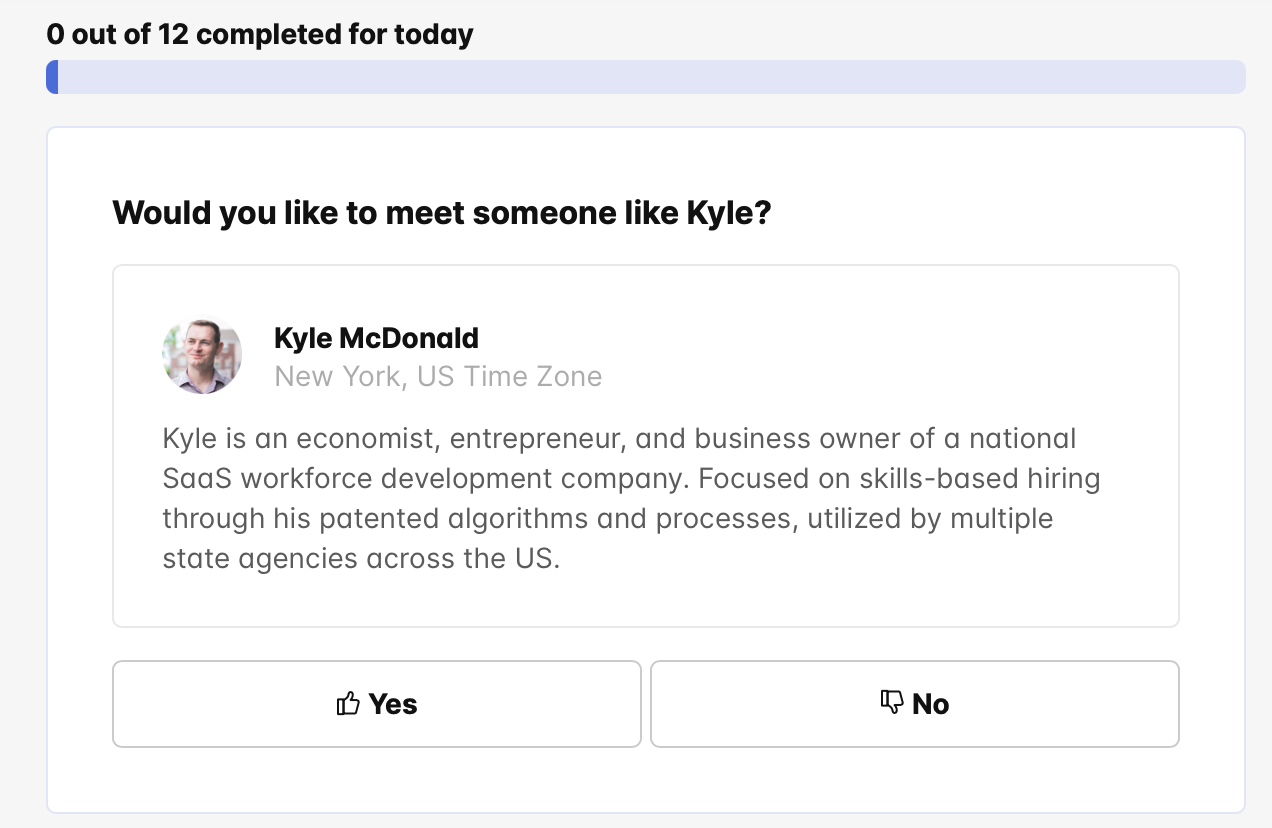Click the New York, US Time Zone text
The height and width of the screenshot is (828, 1272).
(x=438, y=377)
